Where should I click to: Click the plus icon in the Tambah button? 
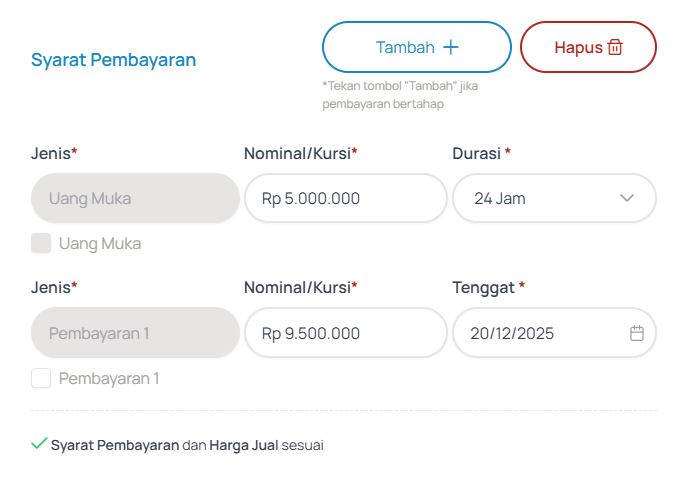pyautogui.click(x=451, y=47)
